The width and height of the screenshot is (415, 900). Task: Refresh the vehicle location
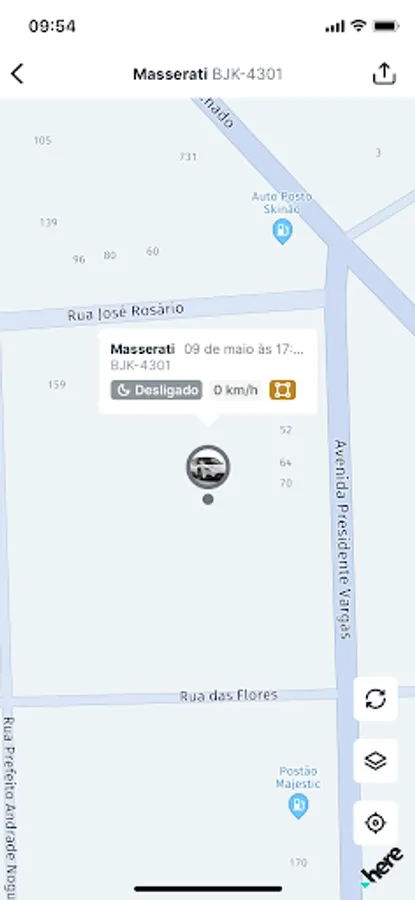[x=375, y=699]
